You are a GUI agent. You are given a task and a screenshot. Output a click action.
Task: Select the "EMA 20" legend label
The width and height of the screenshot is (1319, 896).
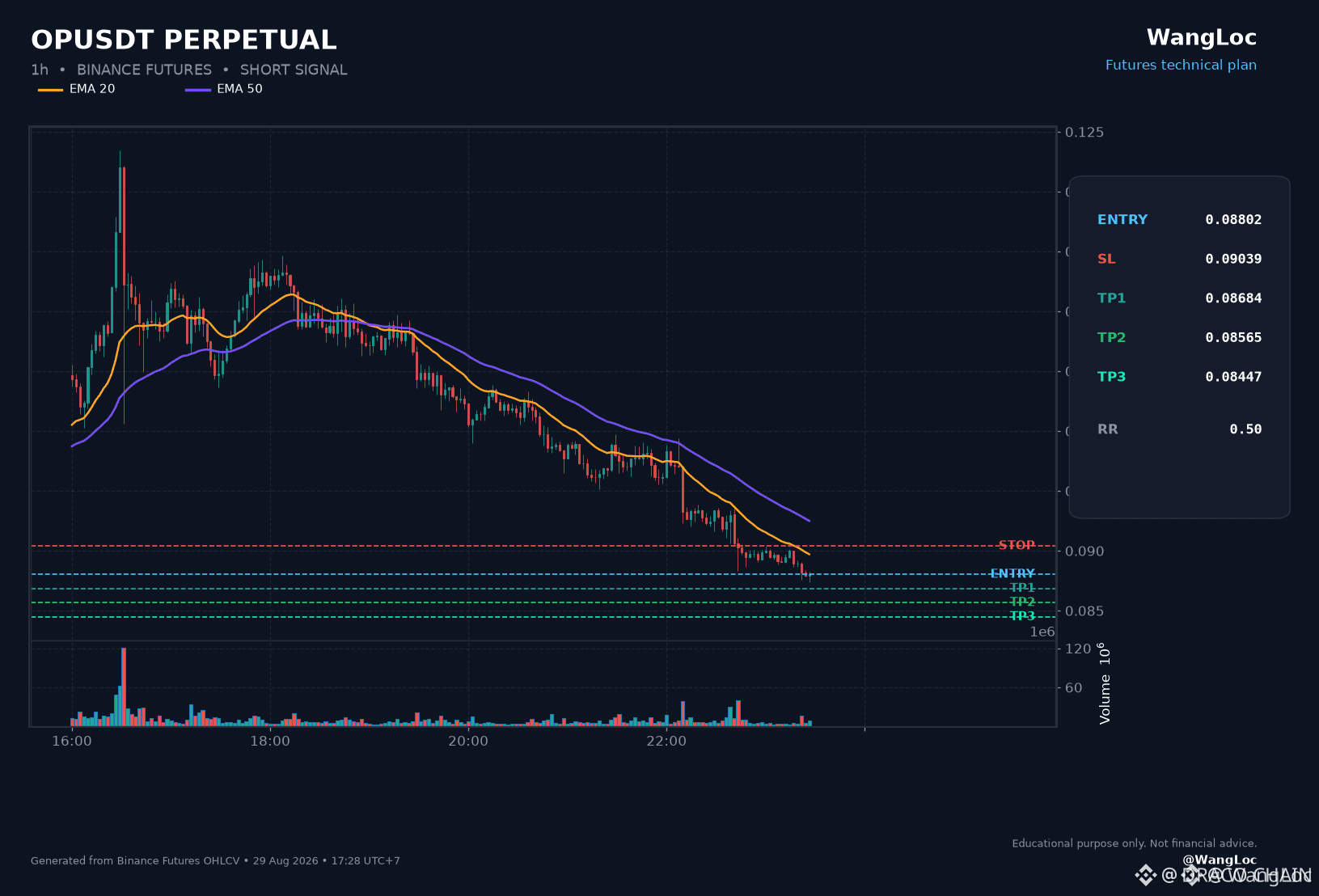click(92, 89)
